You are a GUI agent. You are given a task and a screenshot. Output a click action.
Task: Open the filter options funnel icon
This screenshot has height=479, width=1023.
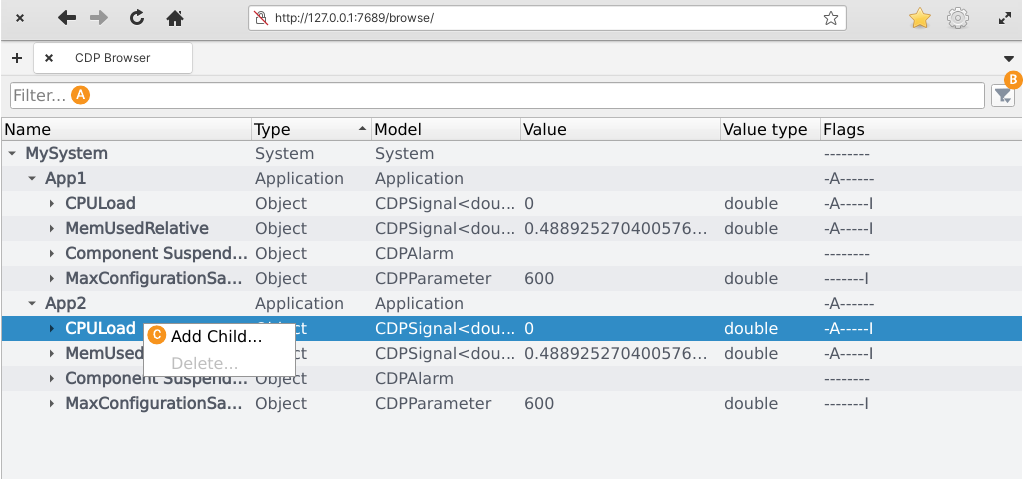pyautogui.click(x=1002, y=95)
